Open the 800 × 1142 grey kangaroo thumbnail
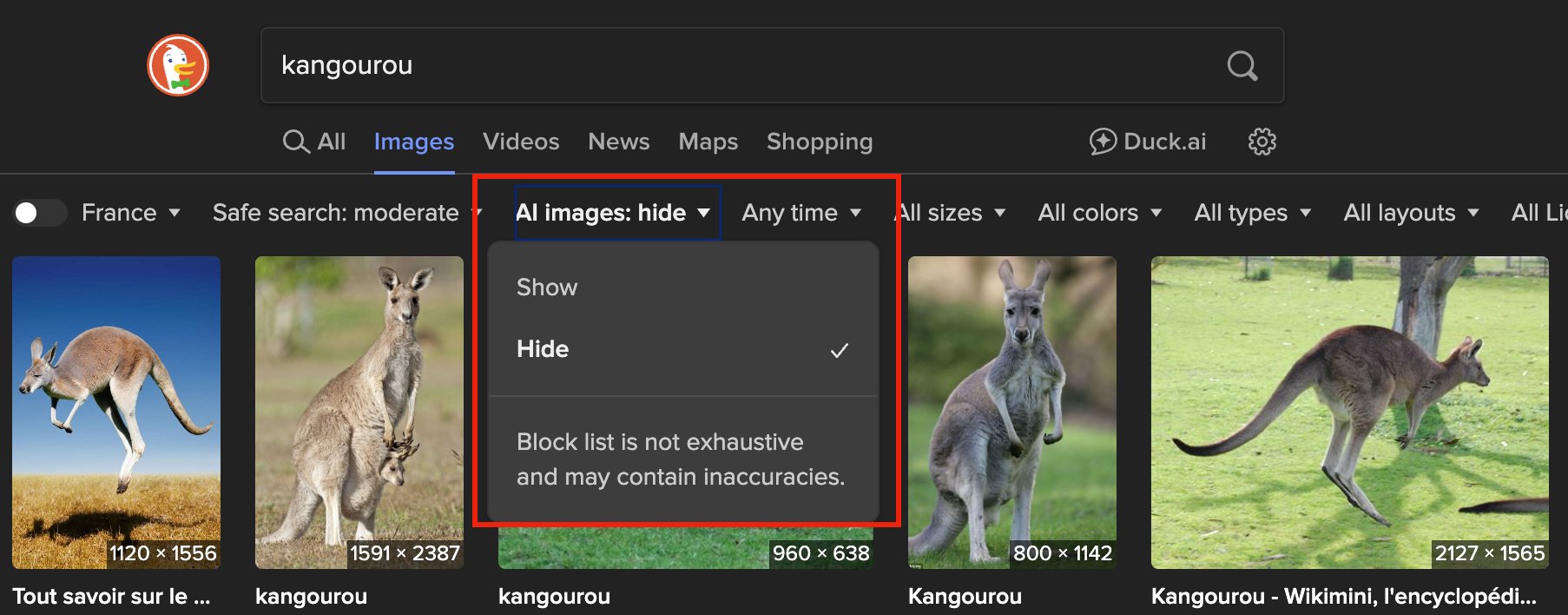The width and height of the screenshot is (1568, 615). (1012, 413)
